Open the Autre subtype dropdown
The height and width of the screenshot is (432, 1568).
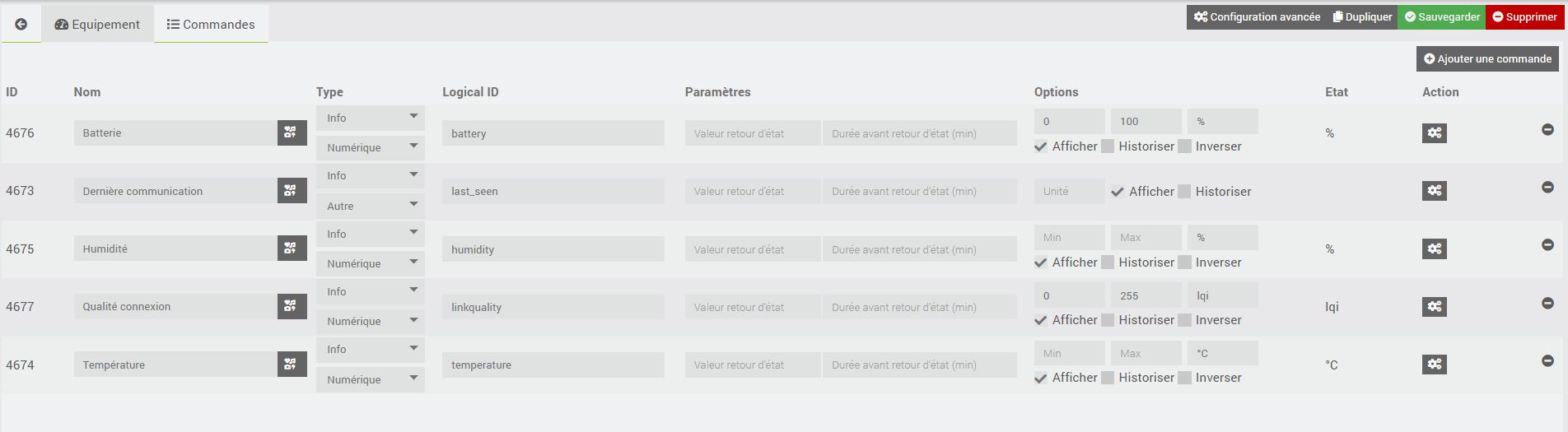pyautogui.click(x=371, y=206)
